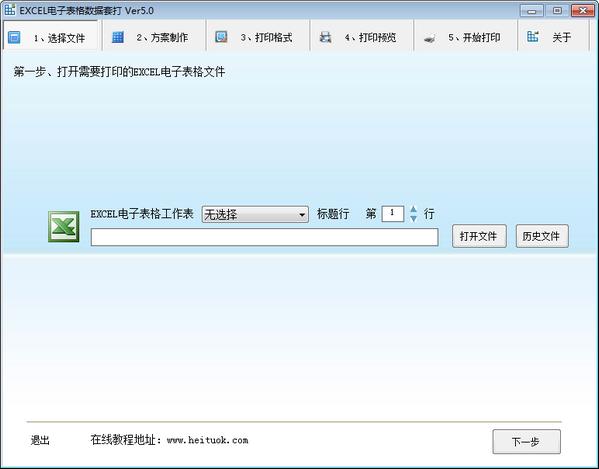This screenshot has width=599, height=469.
Task: Open the 4、打印预览 tab
Action: click(x=362, y=36)
